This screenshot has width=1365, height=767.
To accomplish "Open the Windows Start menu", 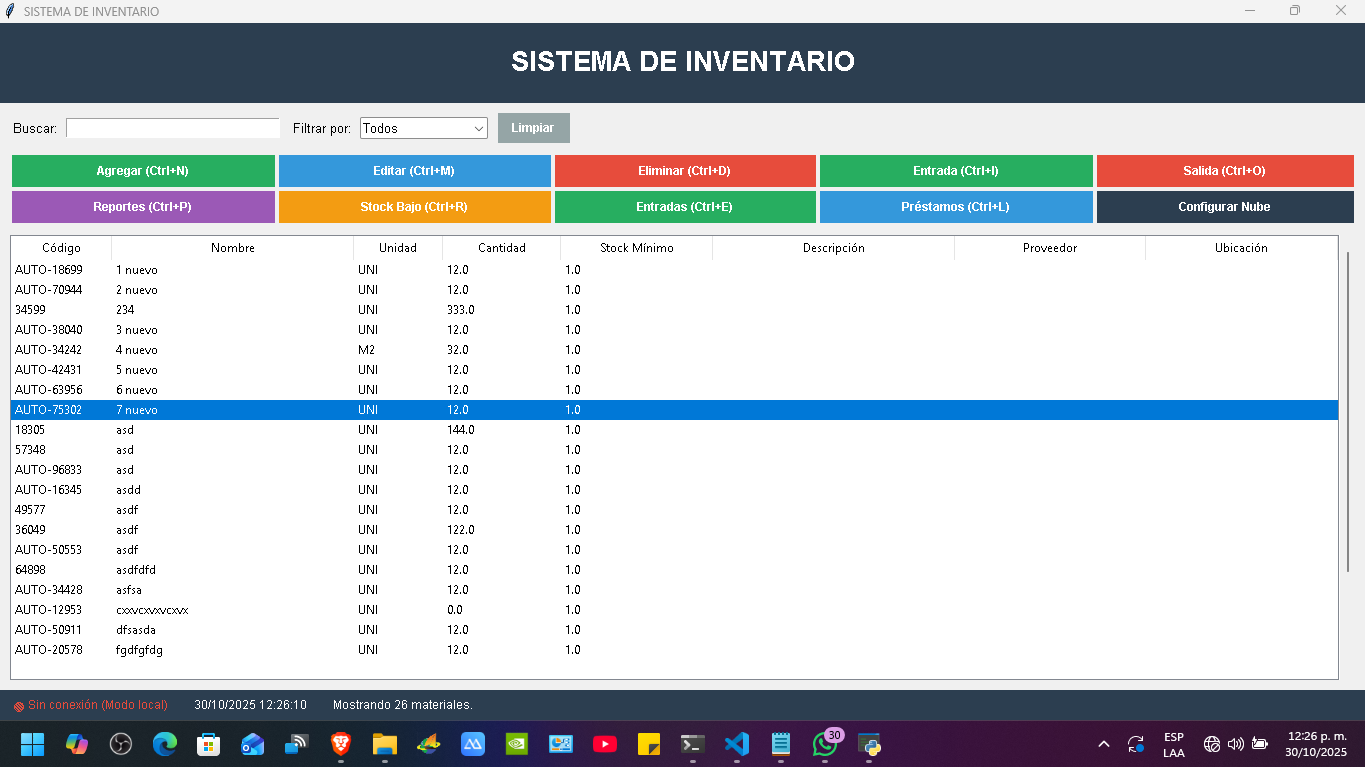I will (x=31, y=744).
